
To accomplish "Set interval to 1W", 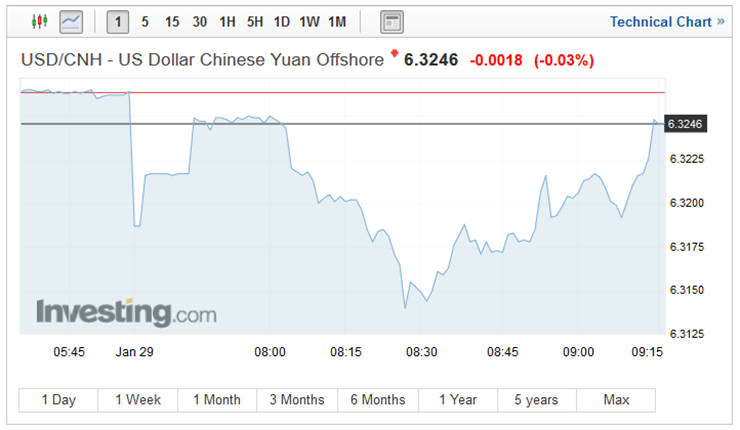I will (309, 21).
